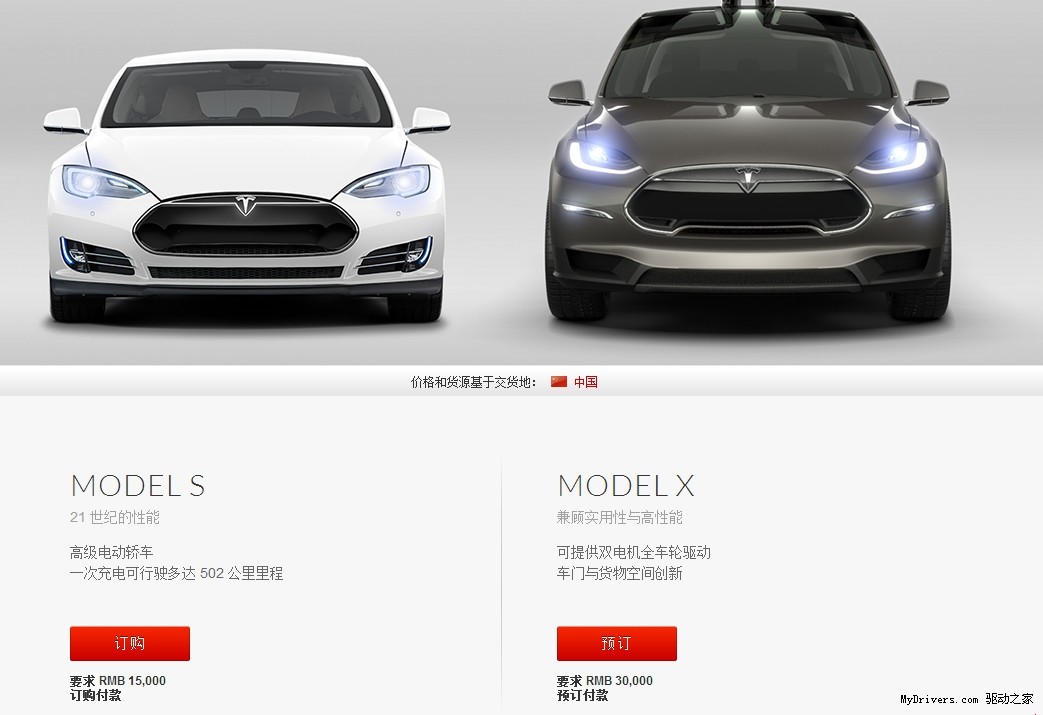Select the China flag icon
The width and height of the screenshot is (1043, 715).
coord(559,382)
